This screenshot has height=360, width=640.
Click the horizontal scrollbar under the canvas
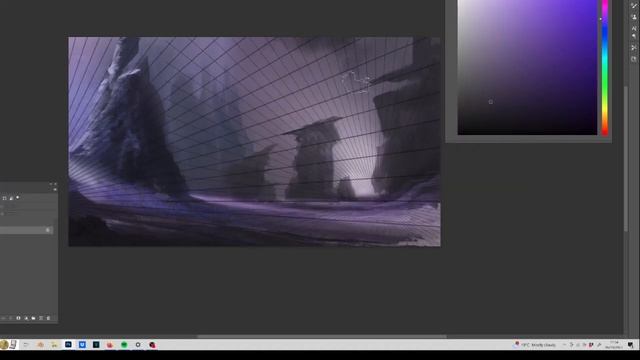pos(322,337)
